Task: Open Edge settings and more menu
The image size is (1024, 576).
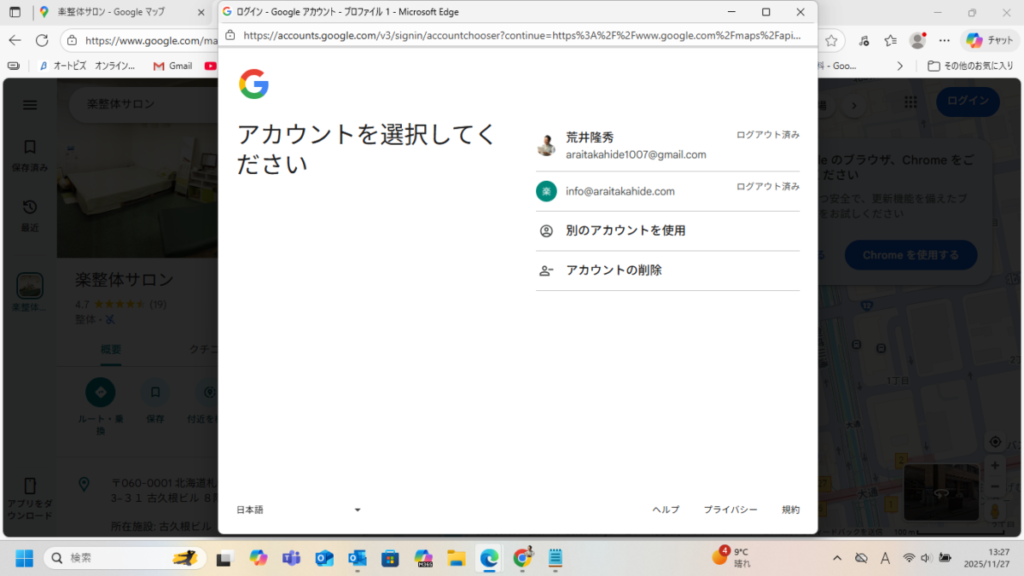Action: coord(945,40)
